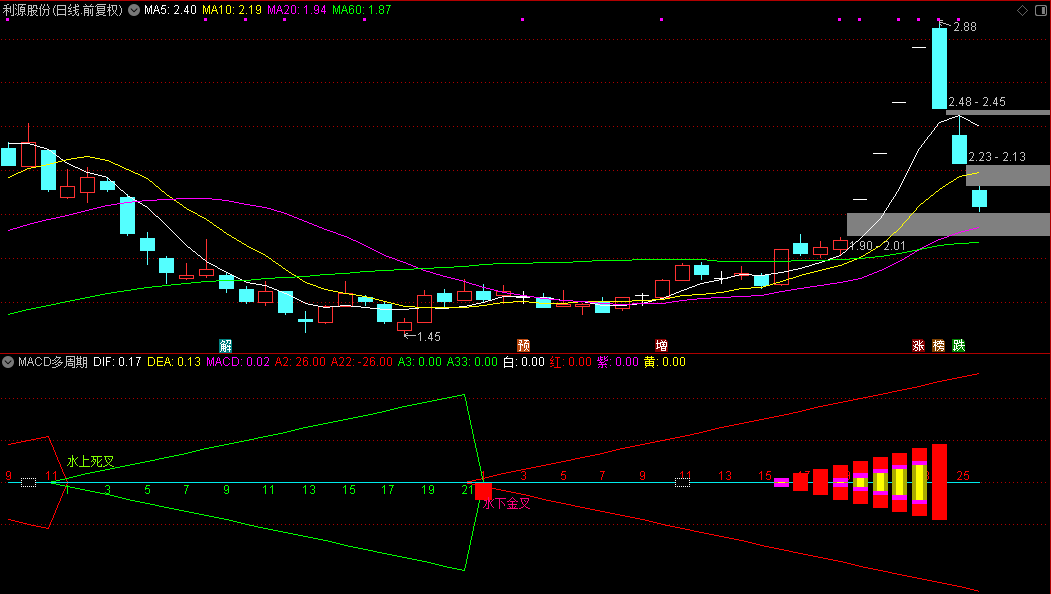Click the 增 marker icon
This screenshot has width=1051, height=594.
pos(662,345)
